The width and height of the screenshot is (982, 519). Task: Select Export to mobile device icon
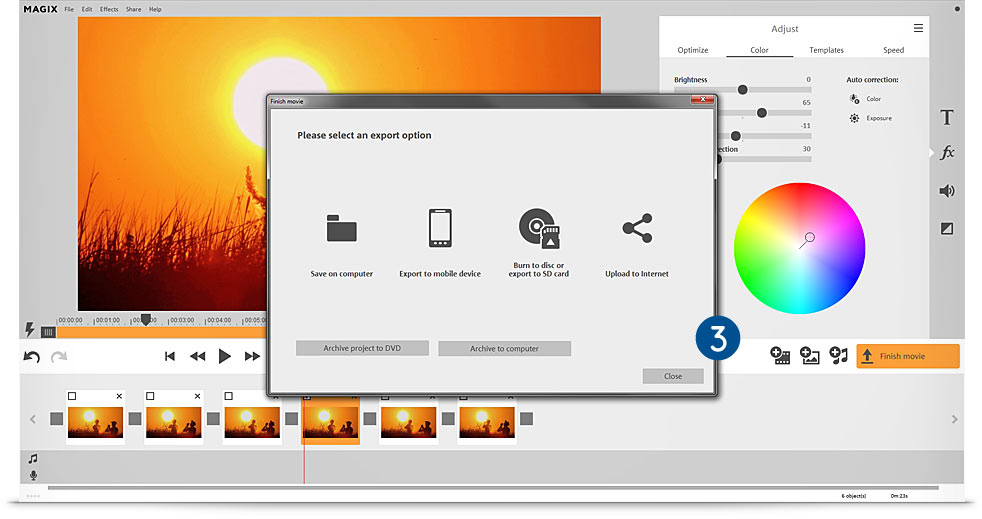click(x=439, y=228)
